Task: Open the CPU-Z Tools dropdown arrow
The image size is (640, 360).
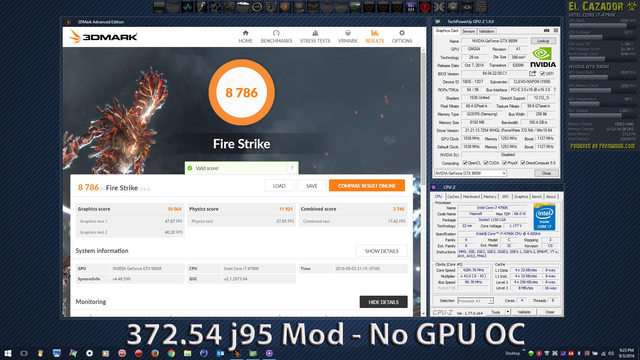Action: click(508, 312)
